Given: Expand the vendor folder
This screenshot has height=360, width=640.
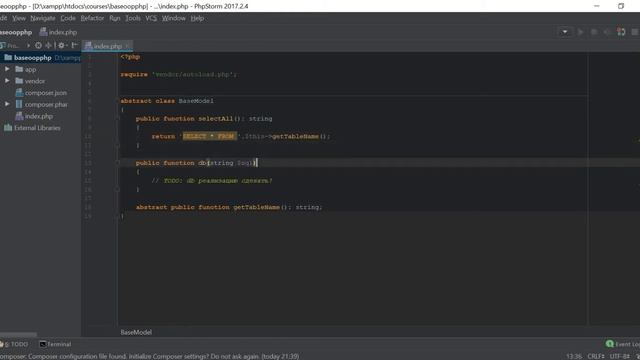Looking at the screenshot, I should [7, 81].
